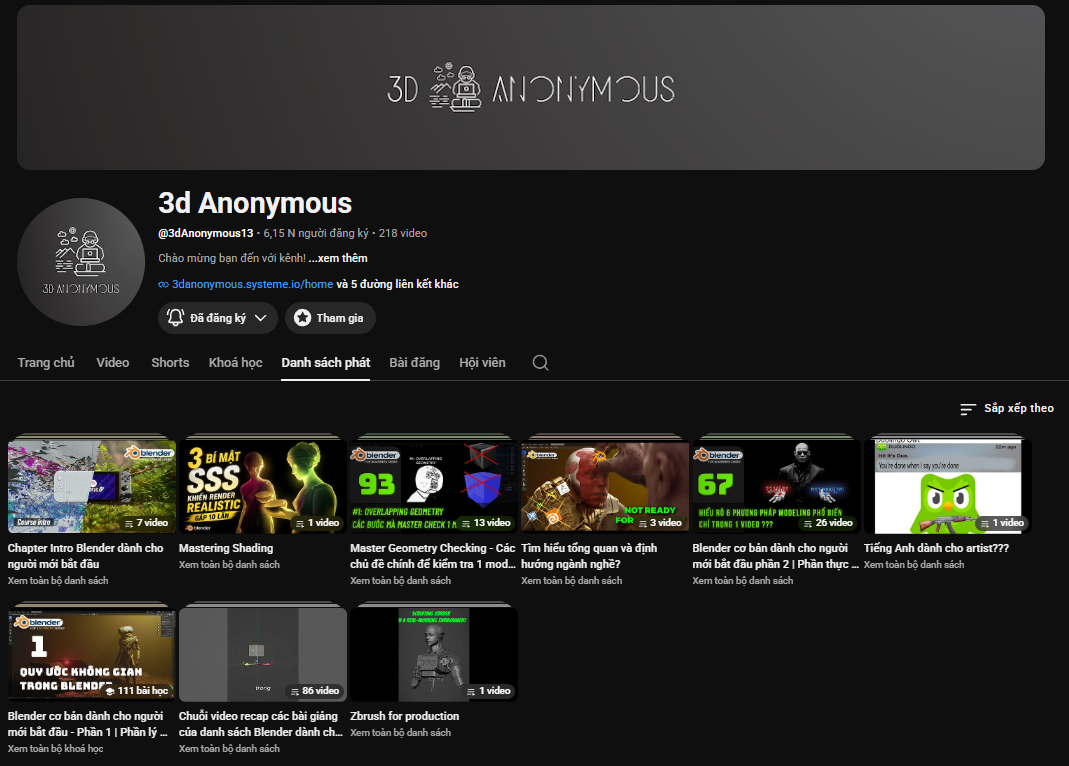1069x766 pixels.
Task: Open the Sắp xếp theo sort menu
Action: tap(1006, 408)
